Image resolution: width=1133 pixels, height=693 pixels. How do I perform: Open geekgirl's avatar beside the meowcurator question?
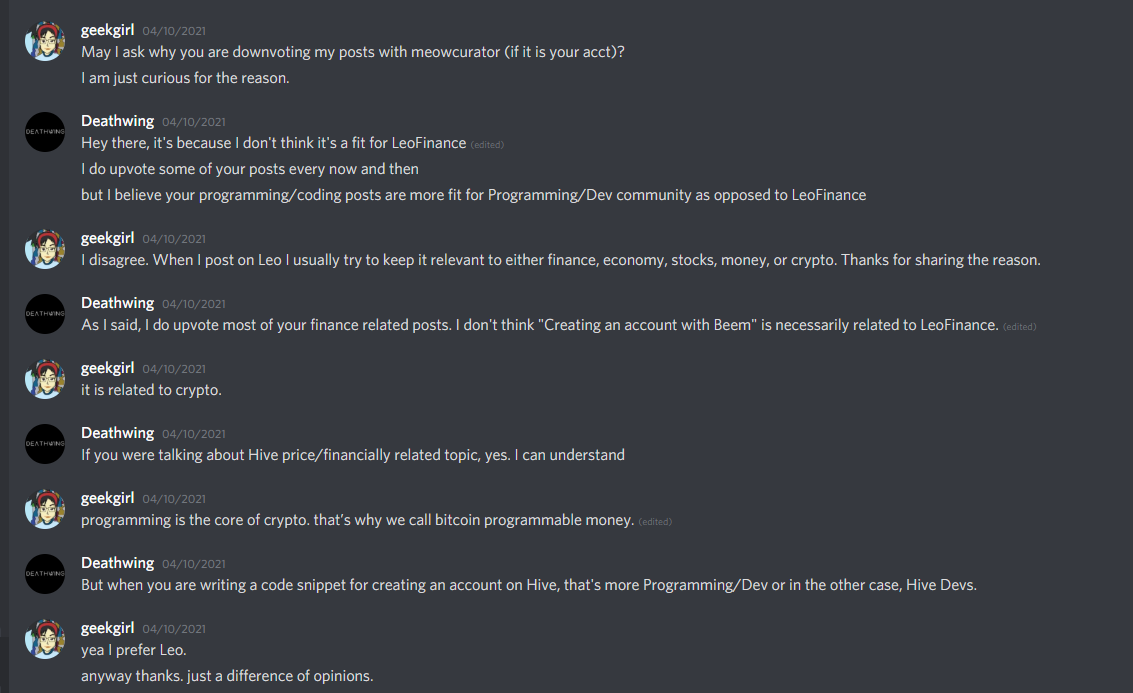pyautogui.click(x=45, y=41)
